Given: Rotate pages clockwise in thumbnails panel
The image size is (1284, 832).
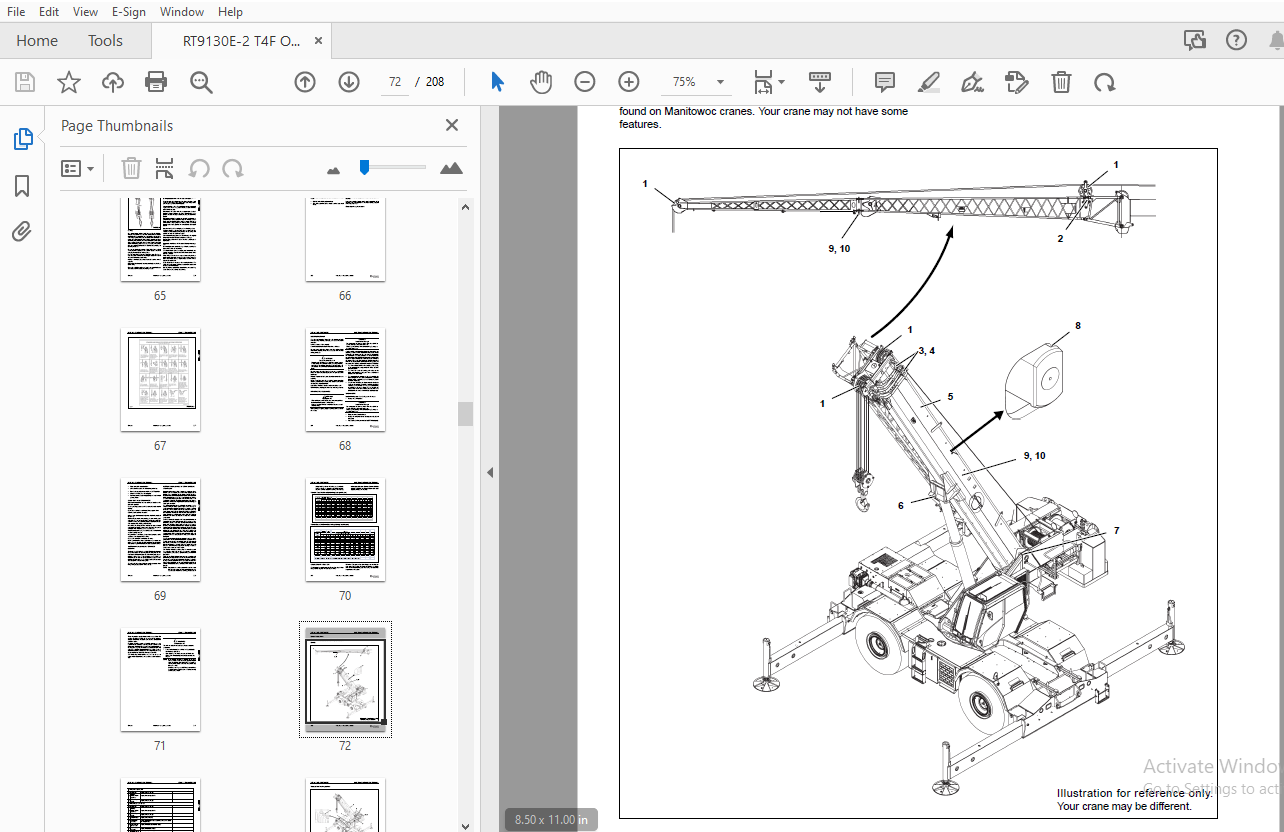Looking at the screenshot, I should 233,168.
